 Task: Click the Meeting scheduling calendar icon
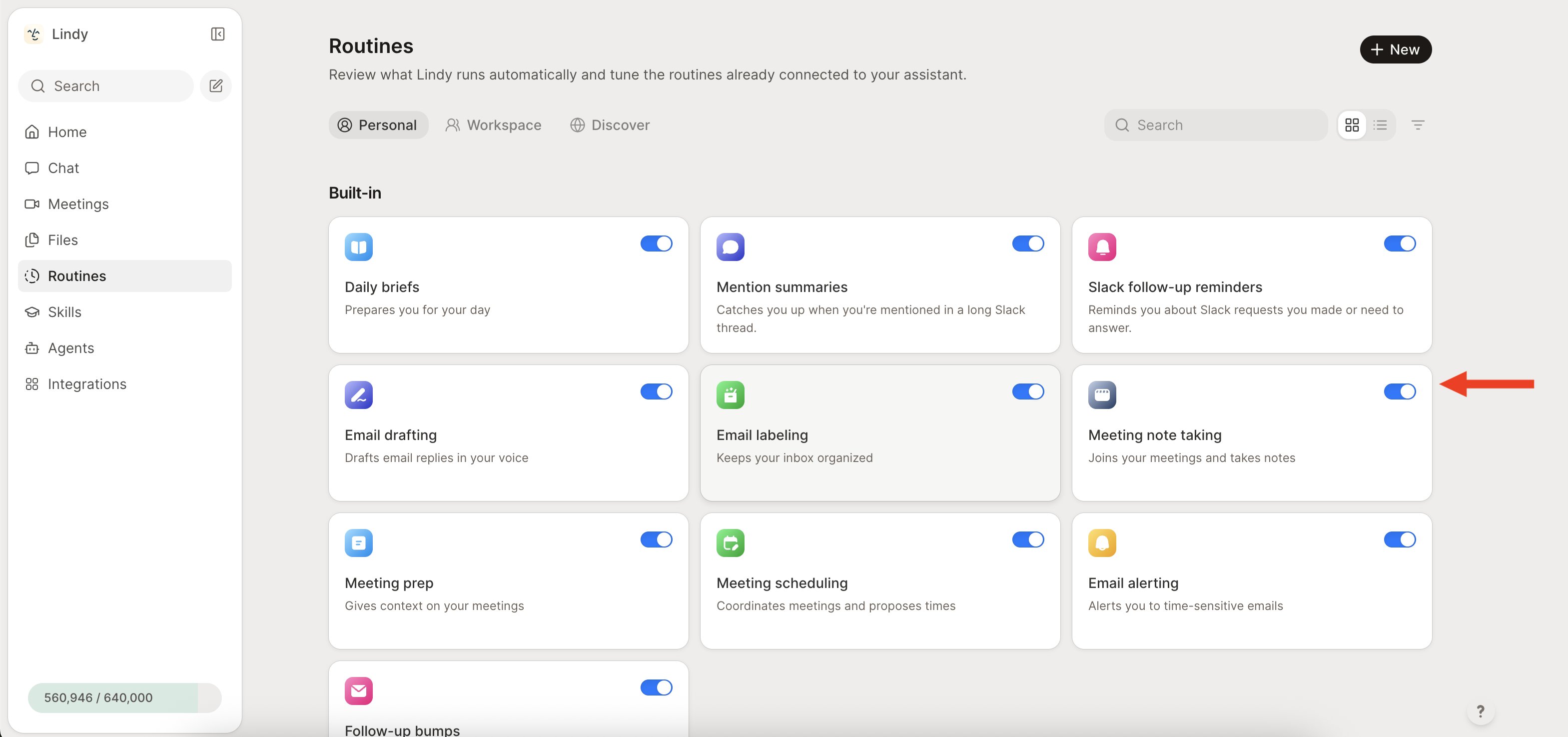pyautogui.click(x=731, y=542)
